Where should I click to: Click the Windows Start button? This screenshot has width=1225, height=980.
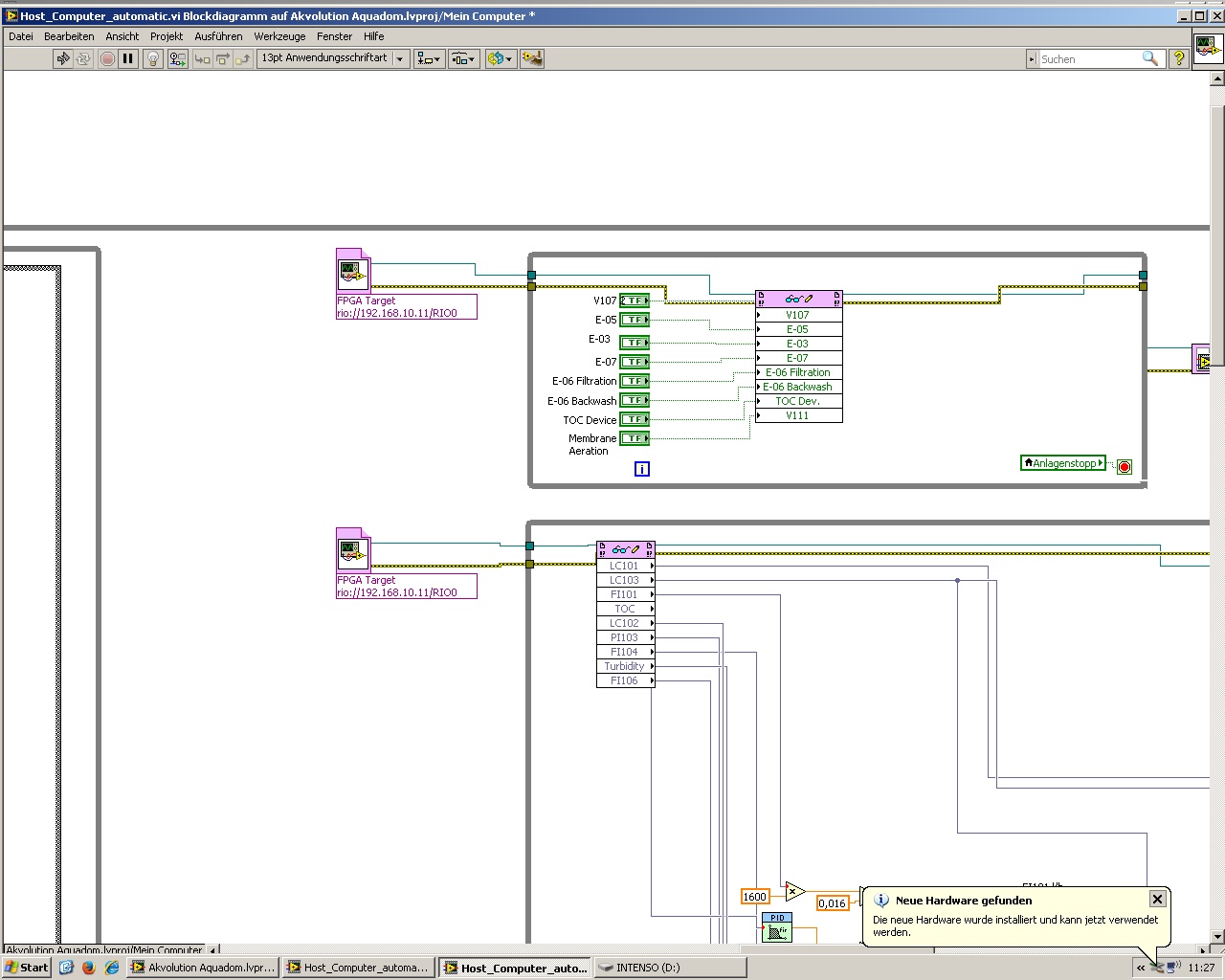[x=27, y=968]
